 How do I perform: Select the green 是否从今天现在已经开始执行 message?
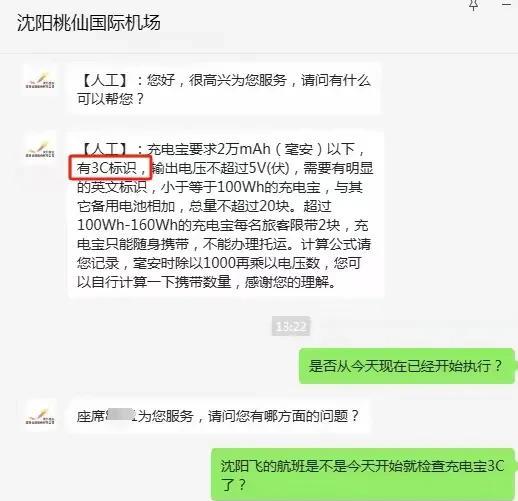[407, 366]
